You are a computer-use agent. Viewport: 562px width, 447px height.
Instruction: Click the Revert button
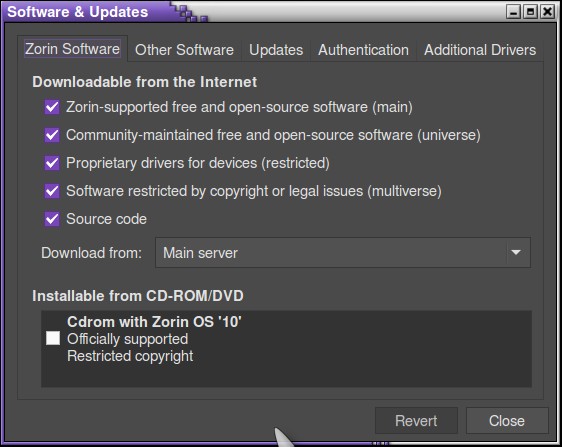click(416, 421)
